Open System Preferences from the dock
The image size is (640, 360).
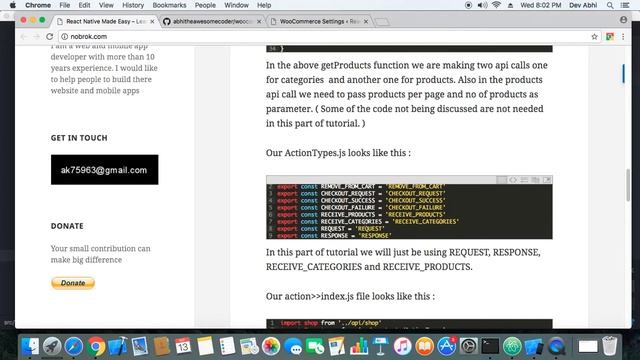(x=469, y=347)
